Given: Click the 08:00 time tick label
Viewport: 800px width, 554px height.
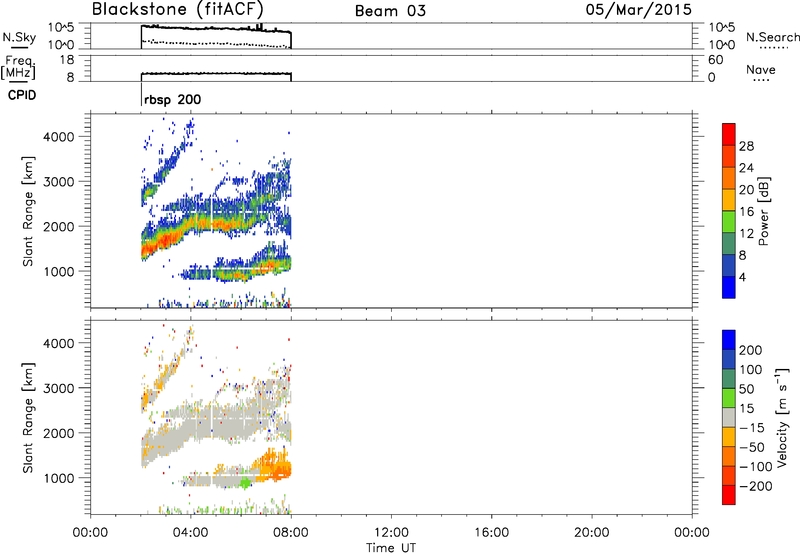Looking at the screenshot, I should pyautogui.click(x=291, y=533).
